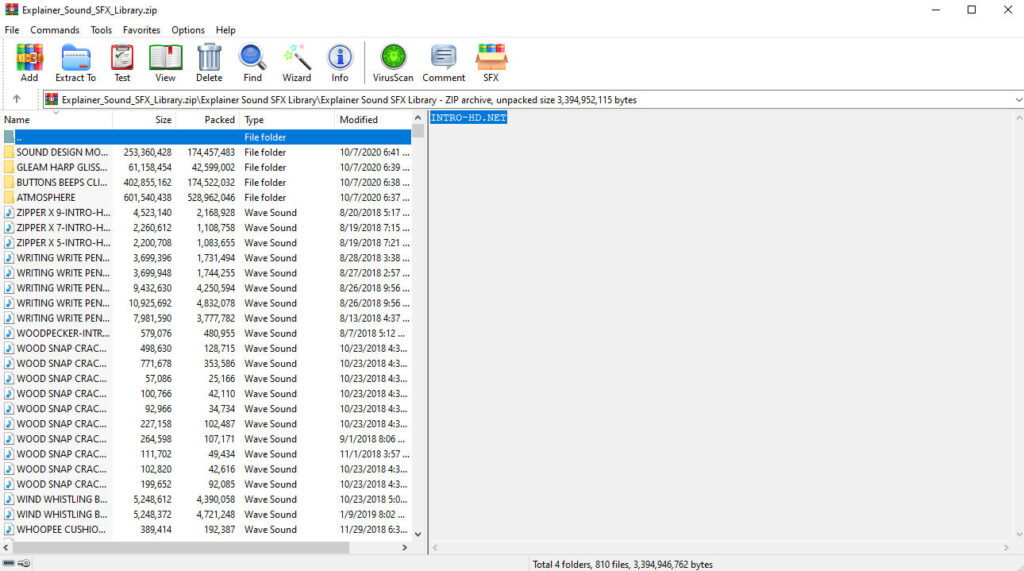Click the WOODPECKER-INTR... wave file icon
This screenshot has width=1024, height=571.
tap(8, 333)
